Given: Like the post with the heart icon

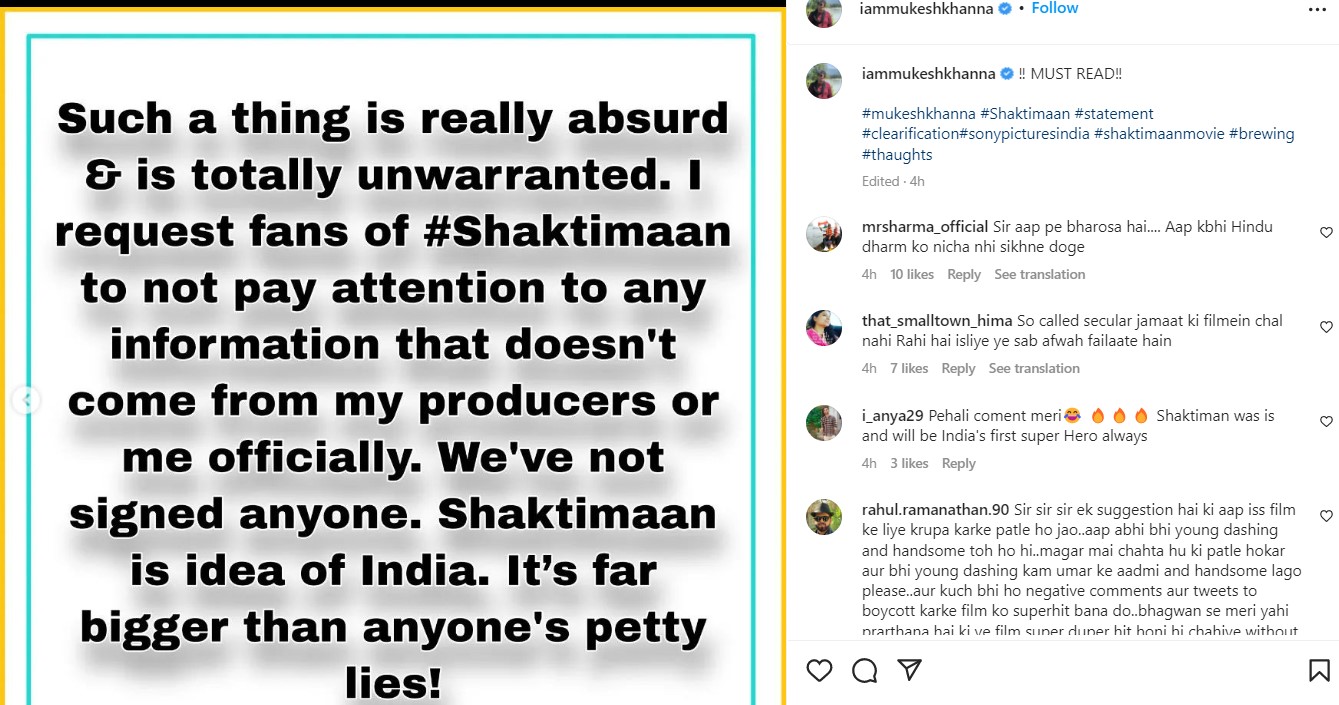Looking at the screenshot, I should tap(819, 670).
